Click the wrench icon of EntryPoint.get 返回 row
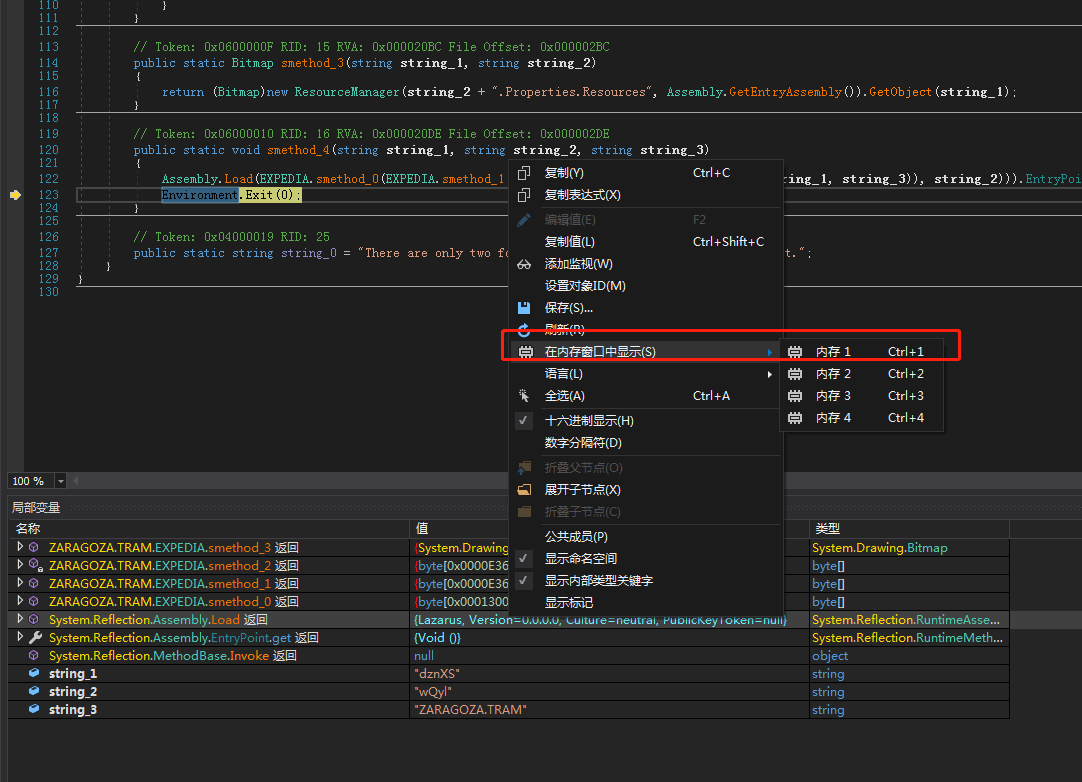 point(35,637)
